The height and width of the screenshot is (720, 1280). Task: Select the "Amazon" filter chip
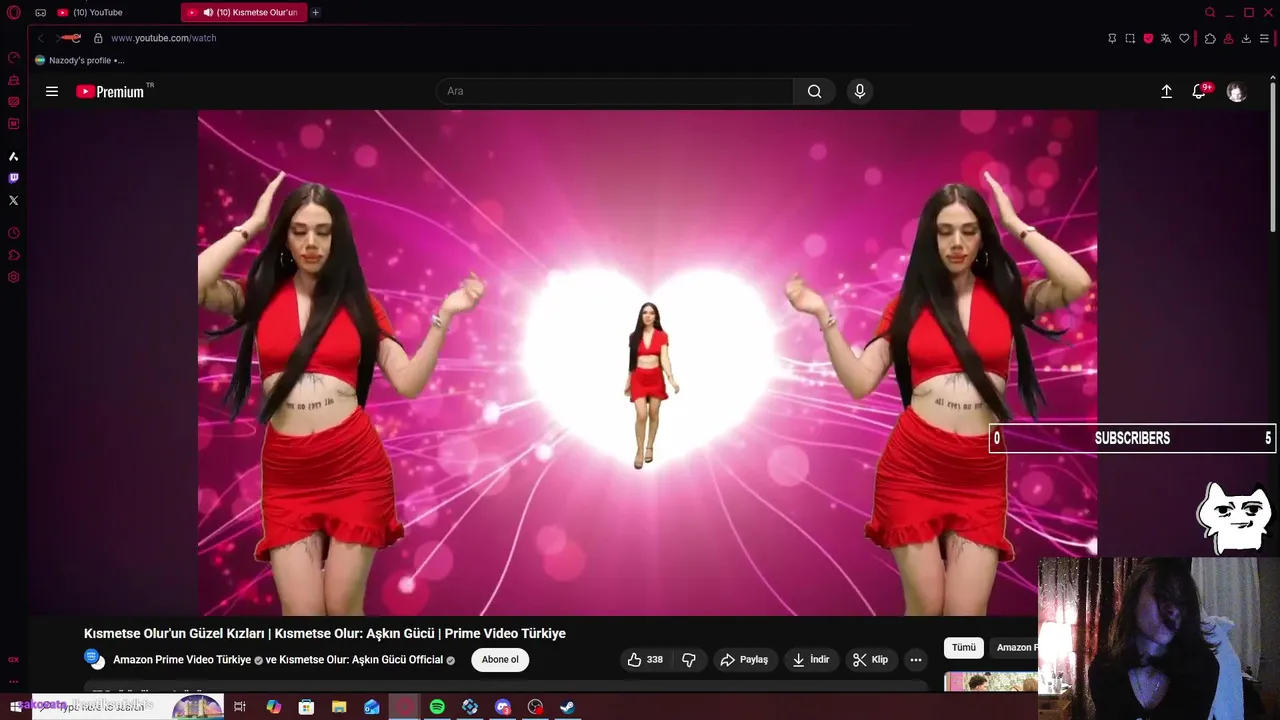1014,648
